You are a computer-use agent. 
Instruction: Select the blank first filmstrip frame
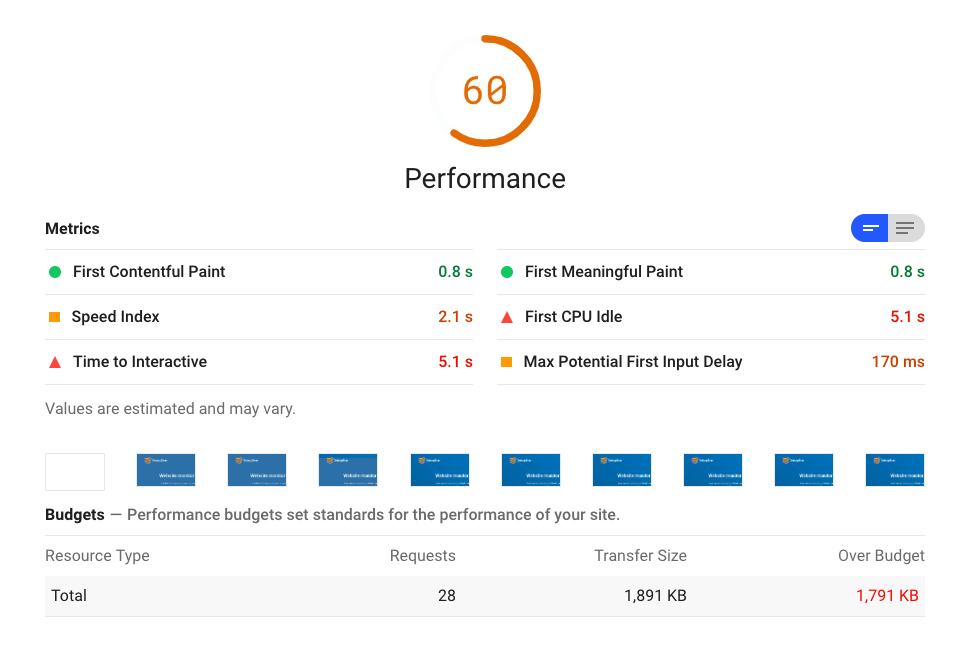click(75, 472)
